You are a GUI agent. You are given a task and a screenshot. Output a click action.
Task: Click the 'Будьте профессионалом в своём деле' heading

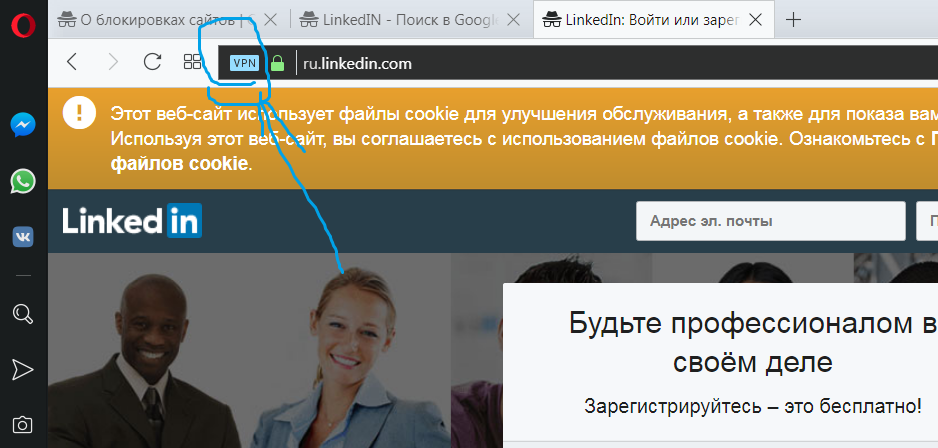[x=753, y=343]
